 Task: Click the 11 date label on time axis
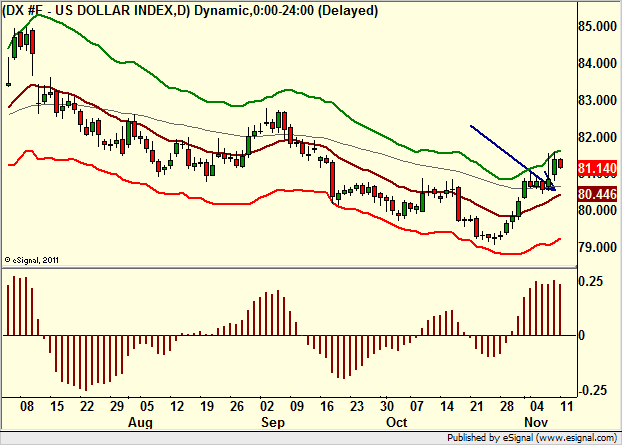pos(567,407)
